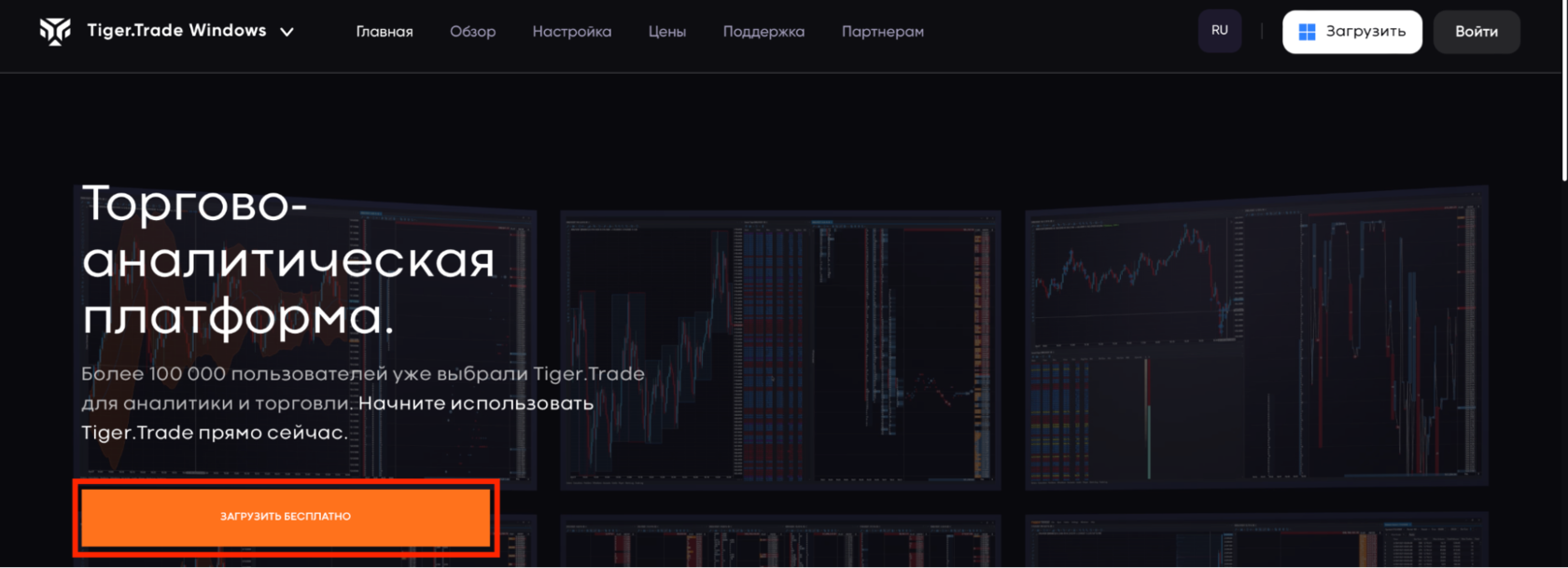Open the Поддержка support page
Image resolution: width=1568 pixels, height=568 pixels.
763,32
